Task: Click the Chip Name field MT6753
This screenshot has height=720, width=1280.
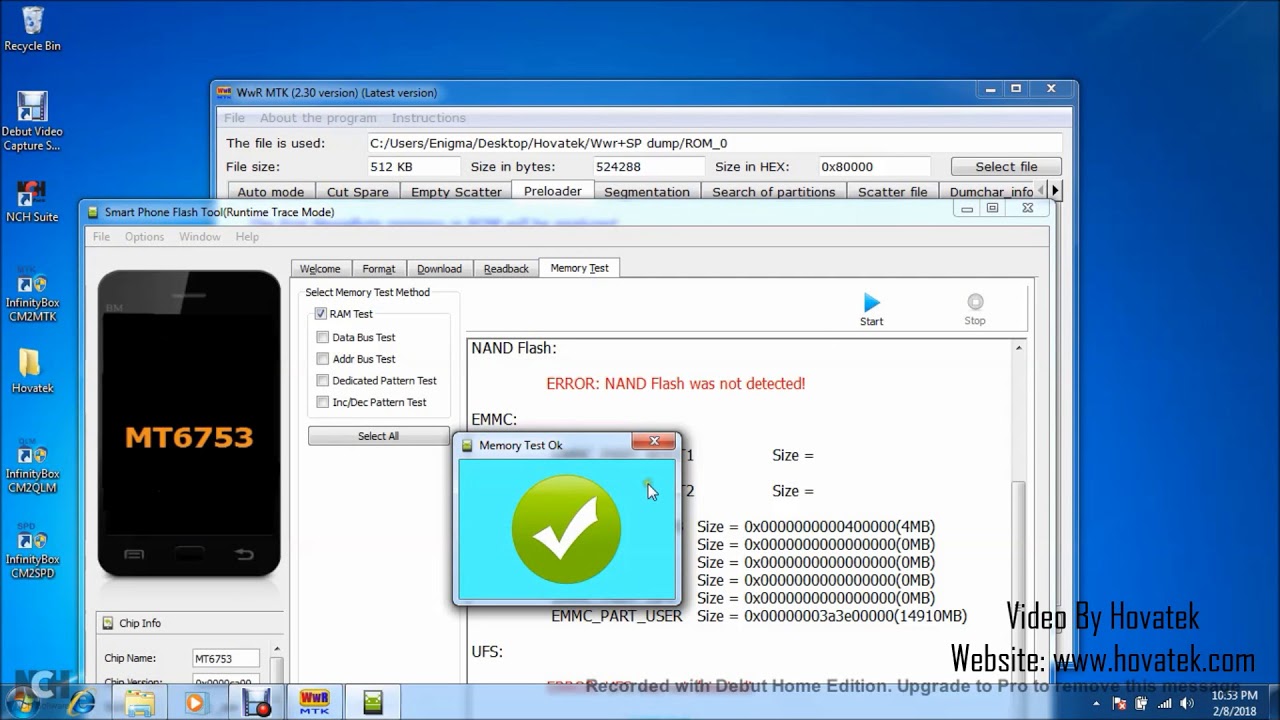Action: click(226, 659)
